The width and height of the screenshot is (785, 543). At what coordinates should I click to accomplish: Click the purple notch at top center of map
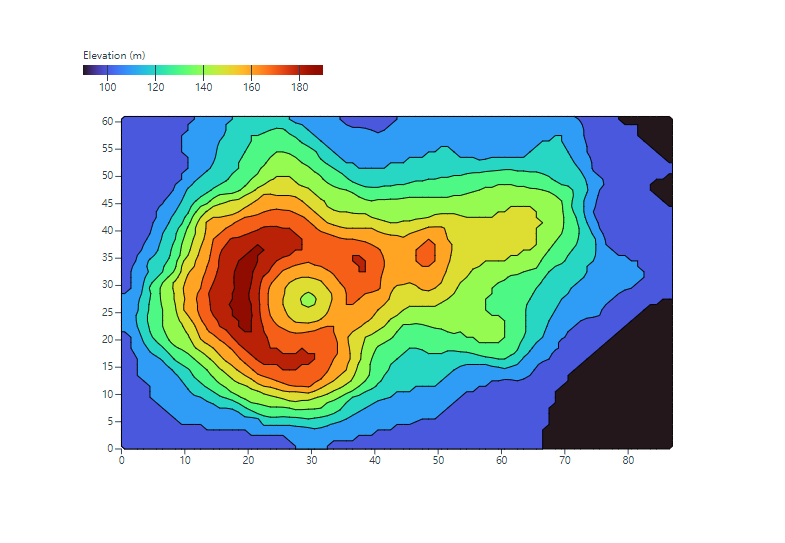(x=372, y=124)
